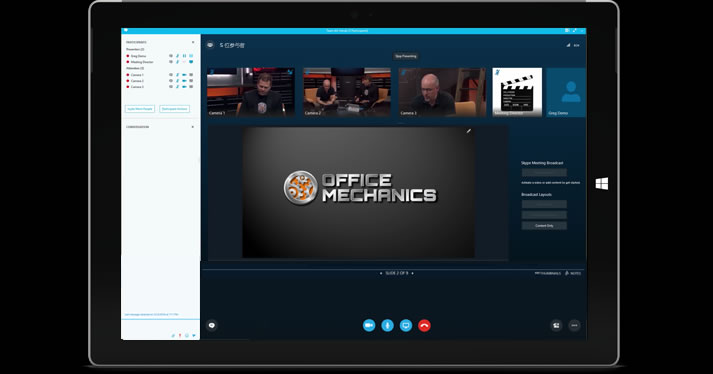Image resolution: width=713 pixels, height=374 pixels.
Task: Click Camera 1 video icon in list
Action: tap(184, 75)
